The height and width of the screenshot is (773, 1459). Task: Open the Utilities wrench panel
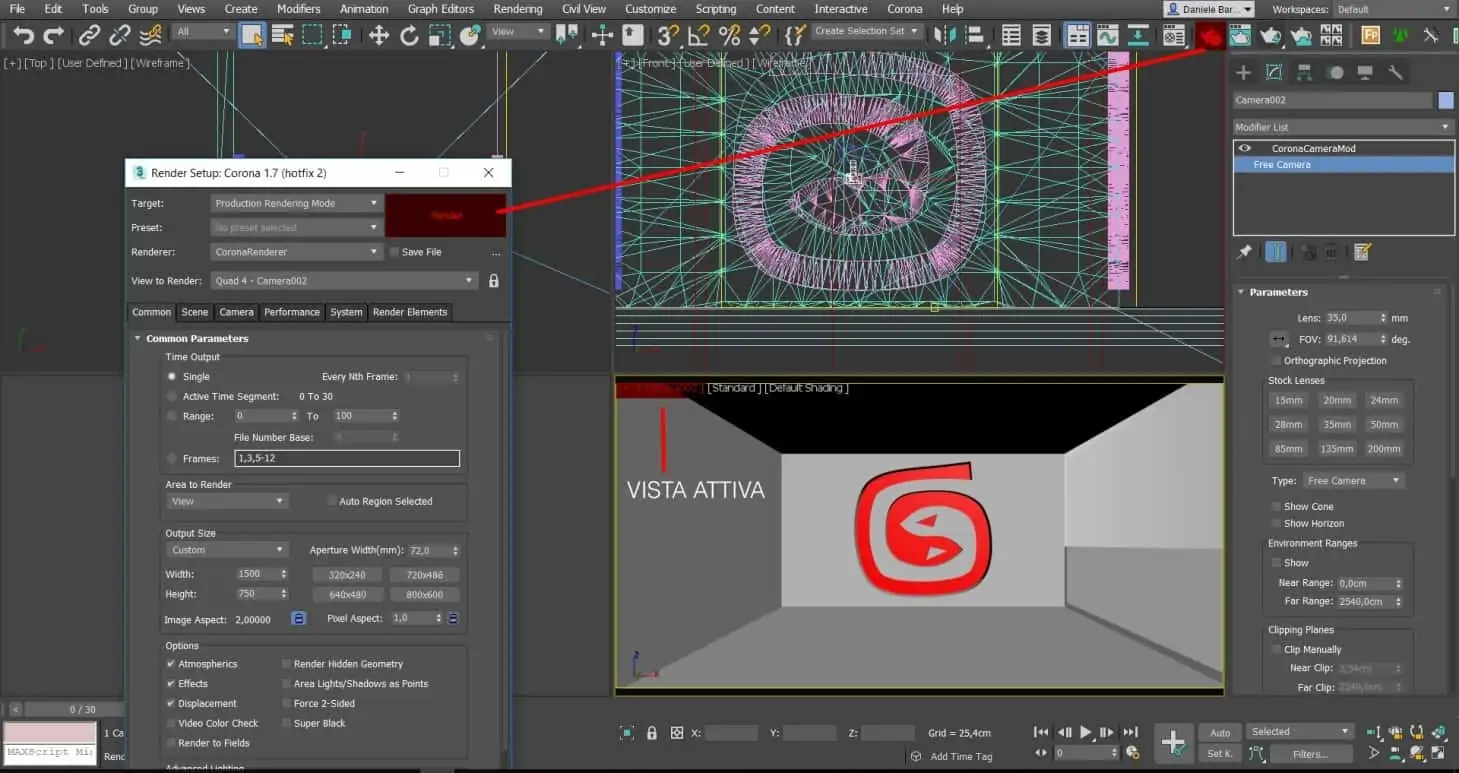pos(1396,72)
